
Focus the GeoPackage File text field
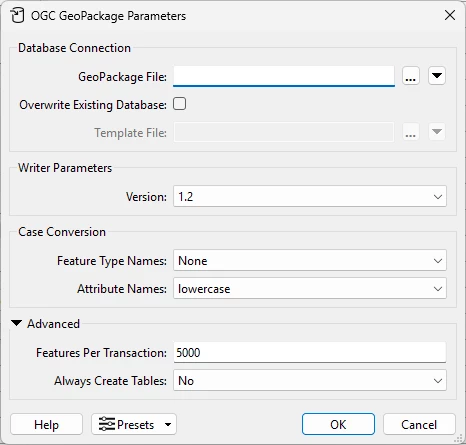click(x=284, y=76)
